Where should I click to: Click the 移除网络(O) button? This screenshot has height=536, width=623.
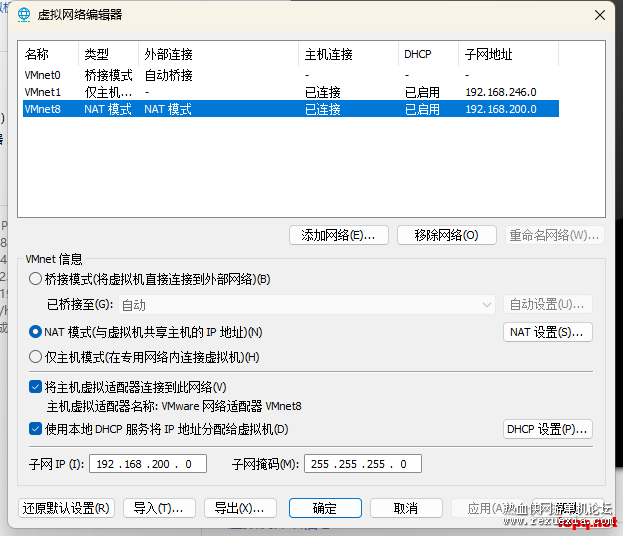(x=447, y=235)
